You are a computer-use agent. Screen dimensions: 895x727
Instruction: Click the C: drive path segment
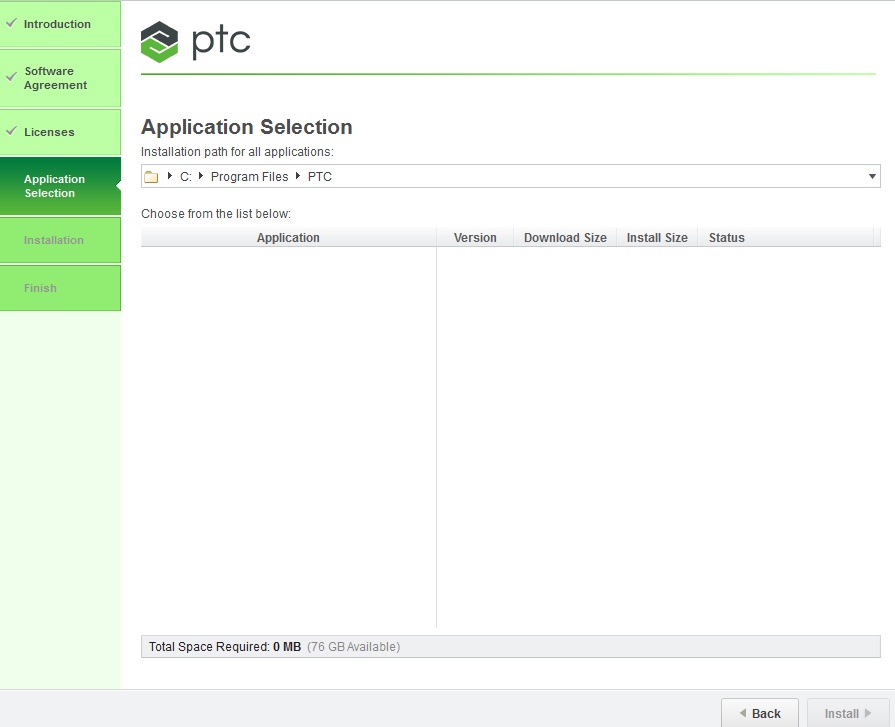186,177
